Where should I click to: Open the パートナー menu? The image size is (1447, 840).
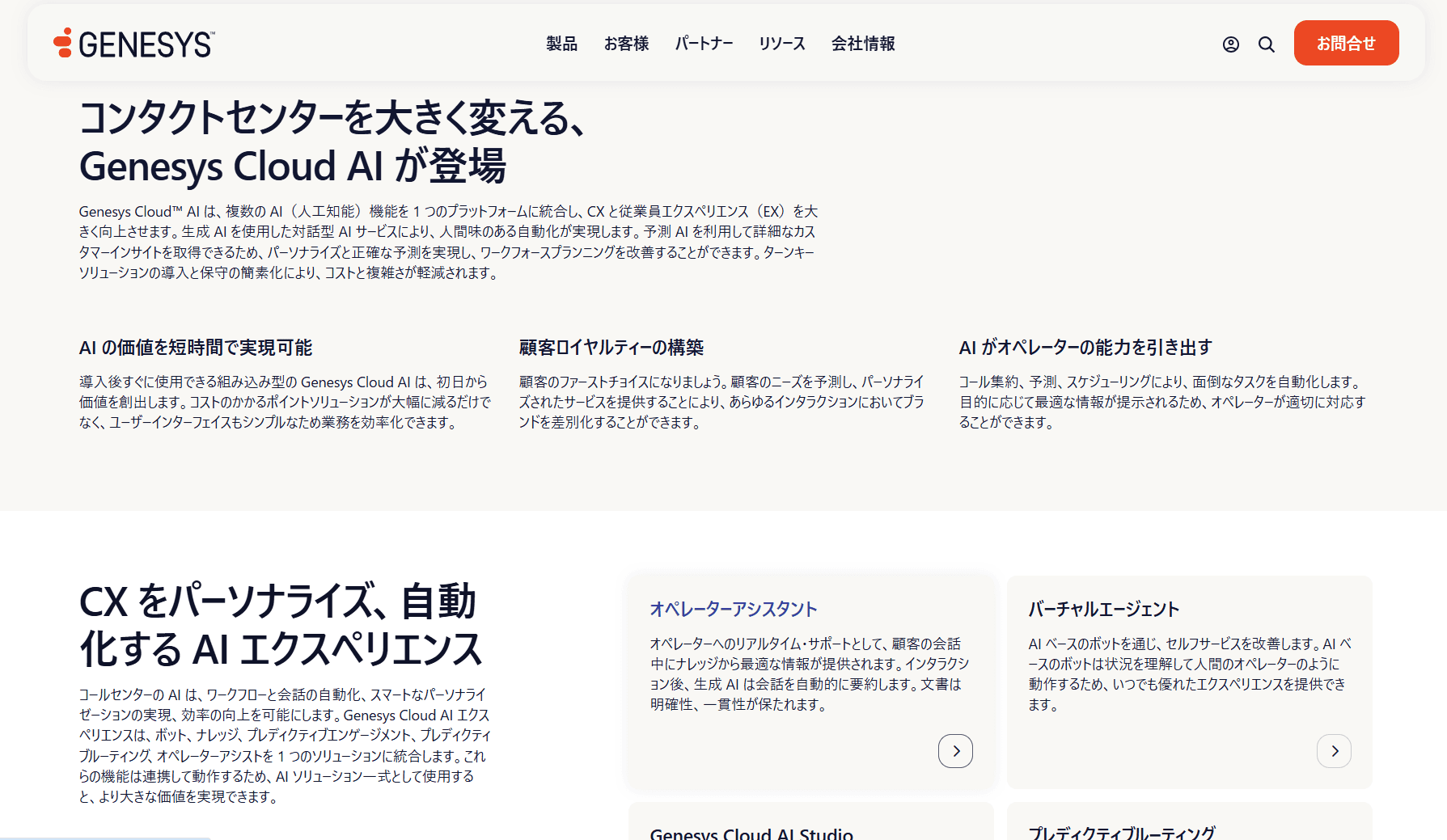click(704, 44)
